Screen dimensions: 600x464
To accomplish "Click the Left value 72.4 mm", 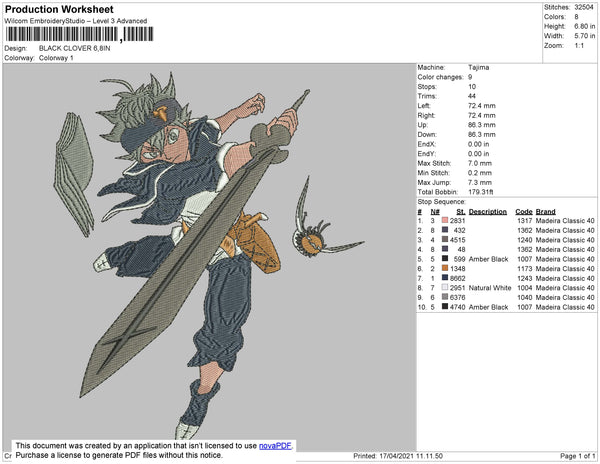I will point(482,106).
